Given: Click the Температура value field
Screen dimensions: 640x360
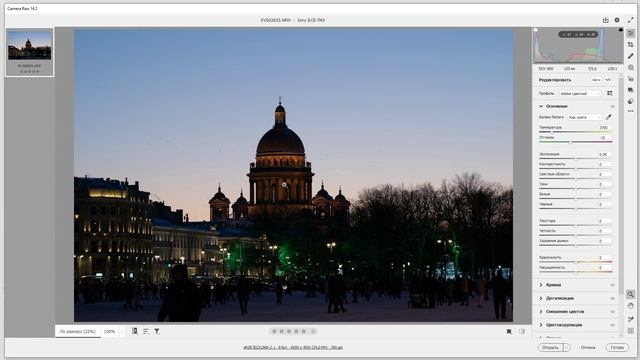Looking at the screenshot, I should pyautogui.click(x=604, y=127).
